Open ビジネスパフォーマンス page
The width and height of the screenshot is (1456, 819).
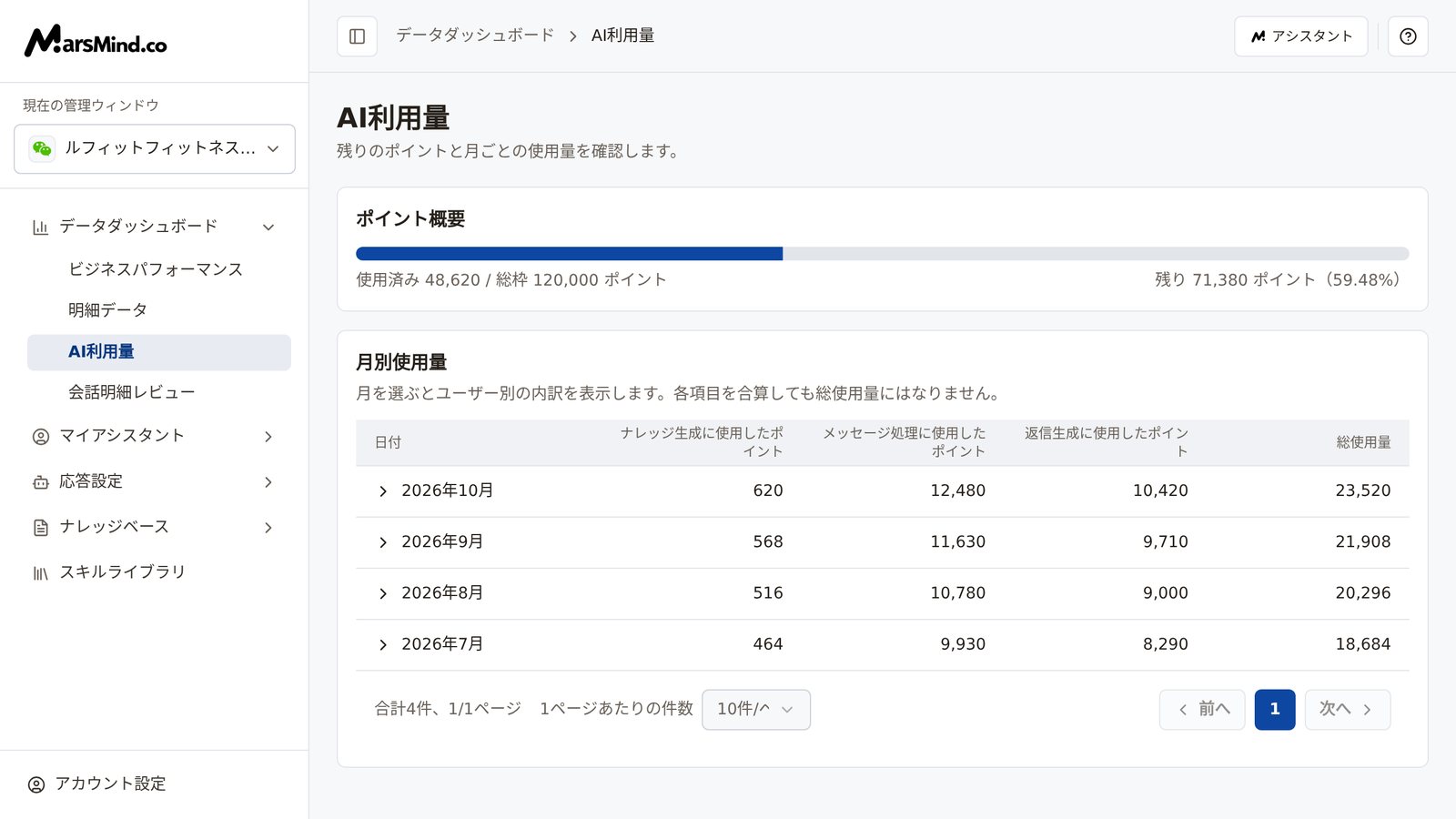(x=156, y=269)
